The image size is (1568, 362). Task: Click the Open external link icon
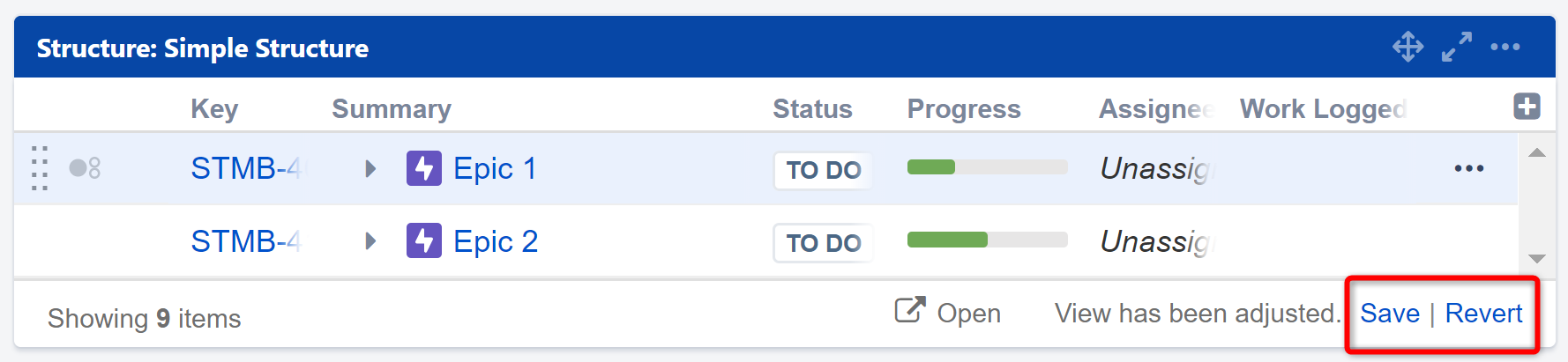coord(910,310)
